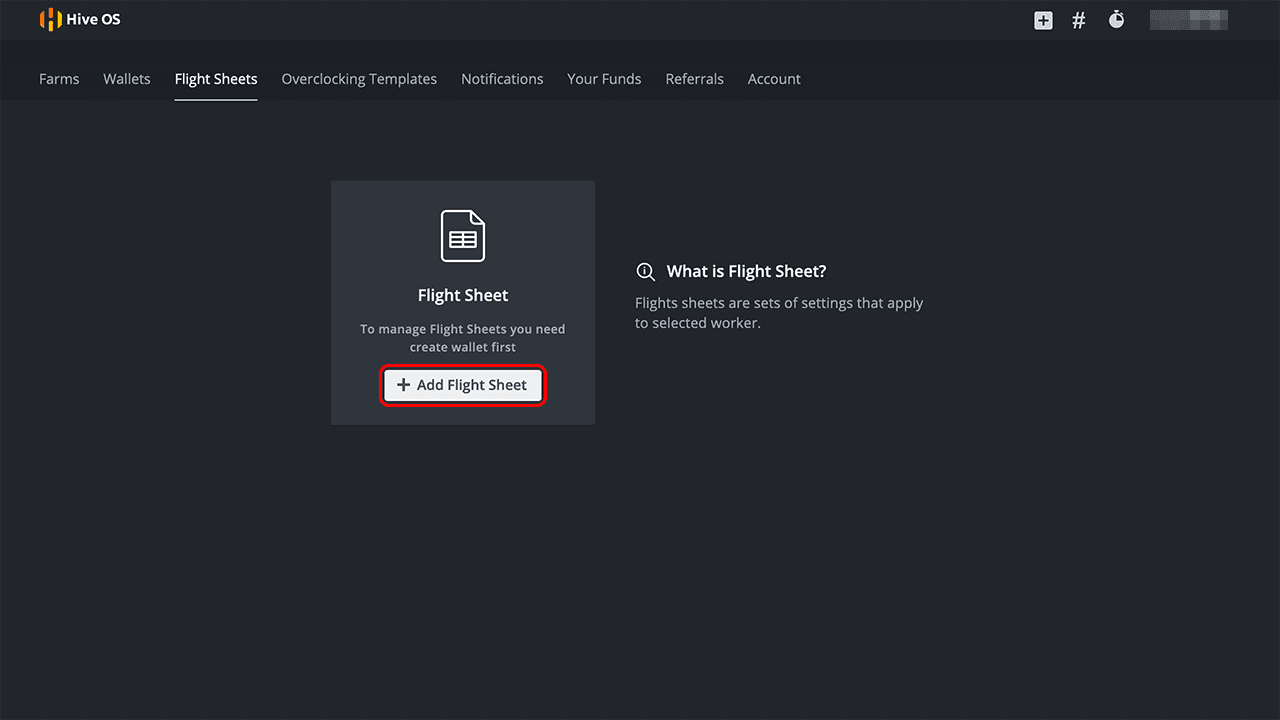Image resolution: width=1280 pixels, height=720 pixels.
Task: View the Your Funds tab
Action: pos(604,79)
